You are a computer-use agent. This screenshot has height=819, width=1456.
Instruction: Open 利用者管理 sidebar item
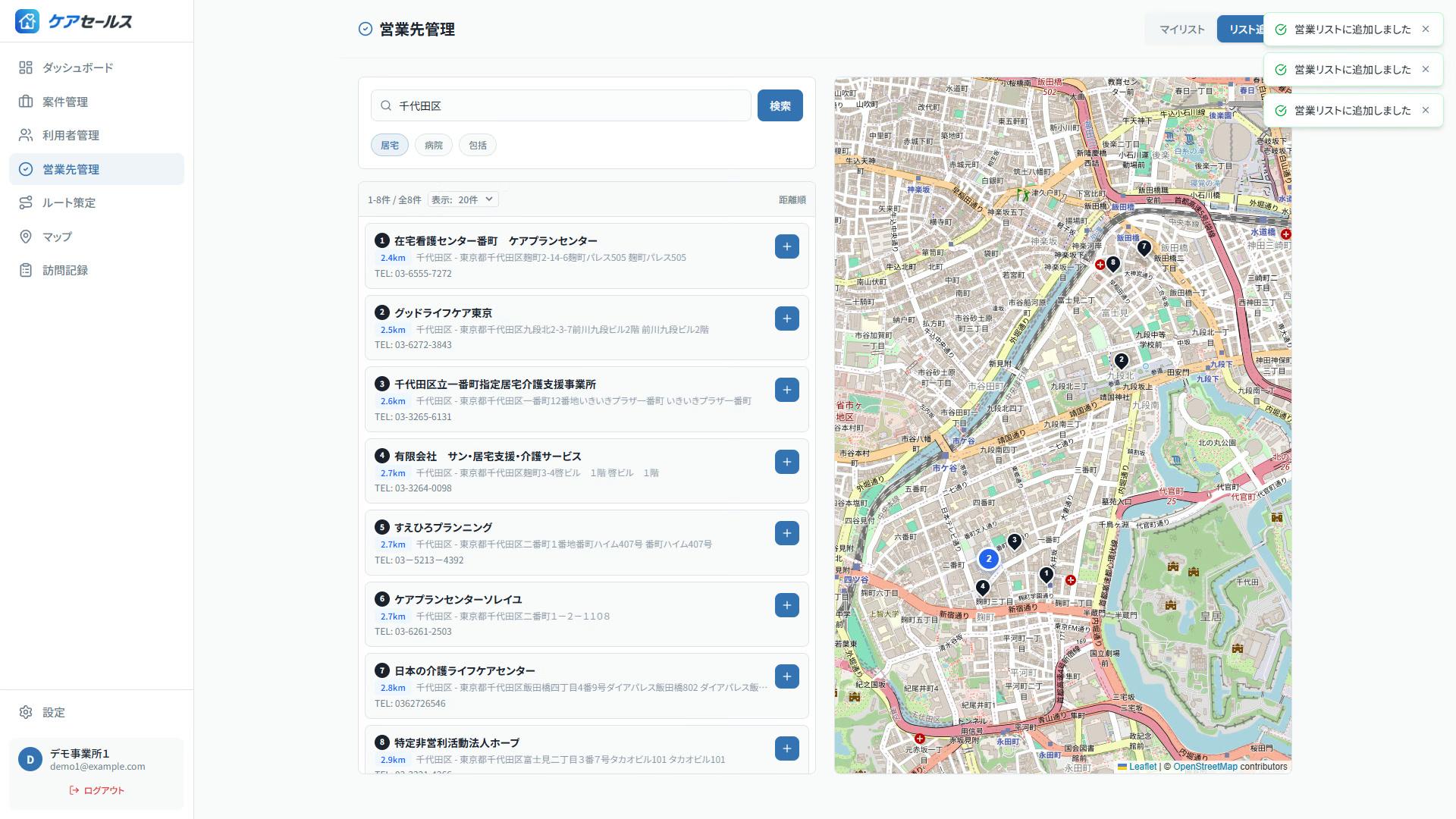click(x=96, y=135)
